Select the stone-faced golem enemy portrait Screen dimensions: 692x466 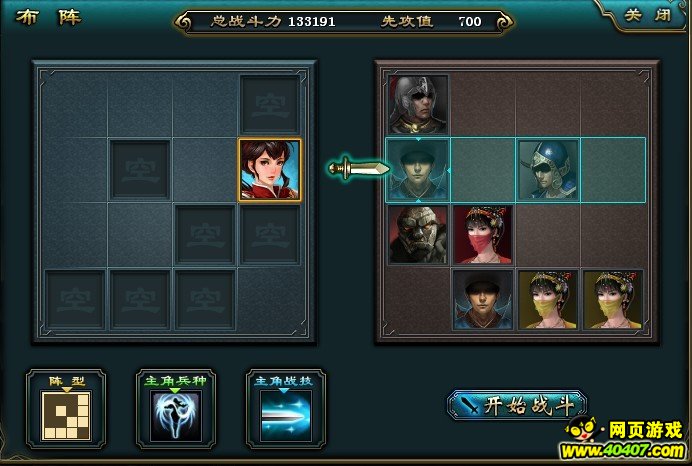tap(418, 235)
